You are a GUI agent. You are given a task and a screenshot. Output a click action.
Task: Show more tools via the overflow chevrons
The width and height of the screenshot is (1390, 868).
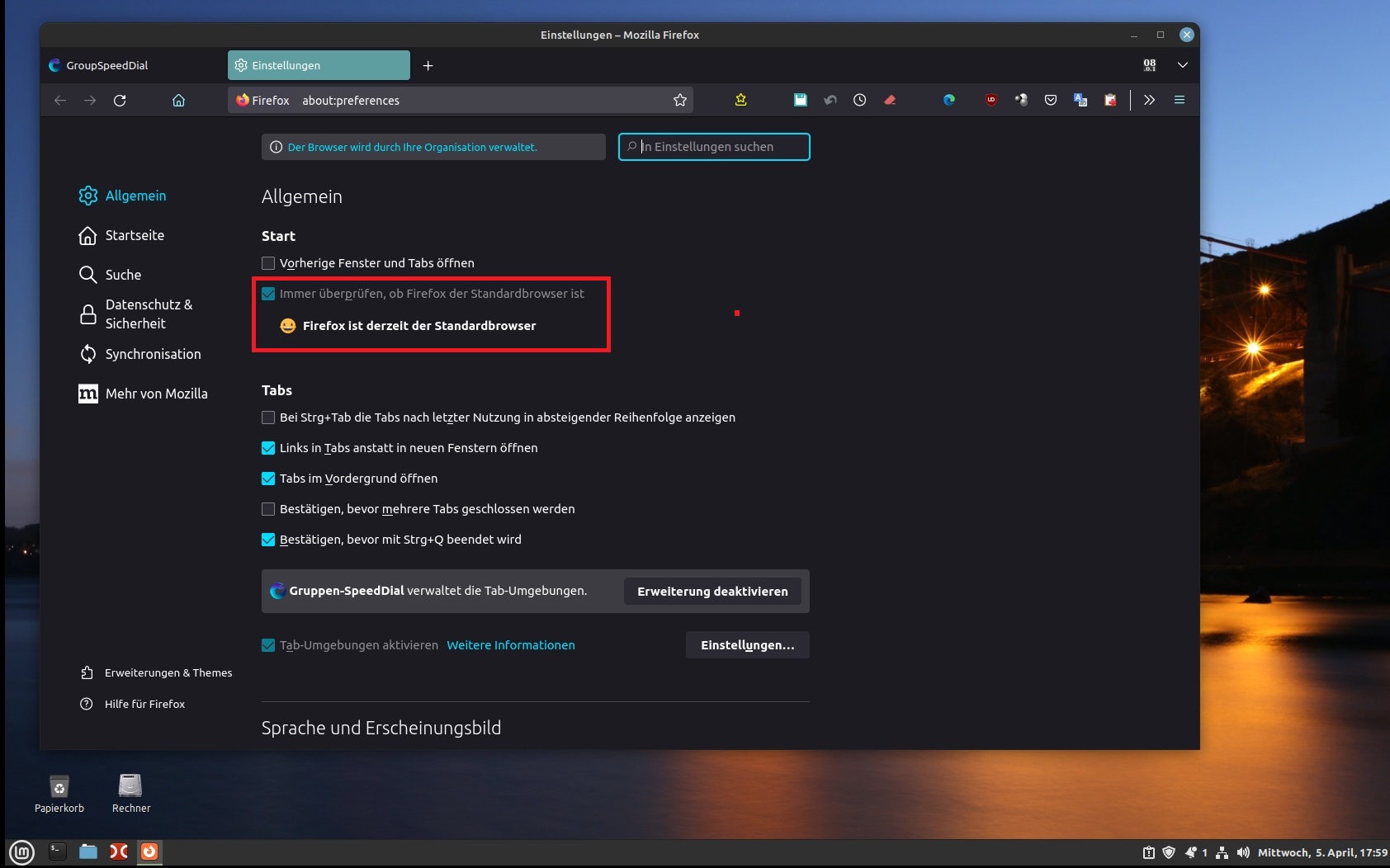pyautogui.click(x=1149, y=100)
